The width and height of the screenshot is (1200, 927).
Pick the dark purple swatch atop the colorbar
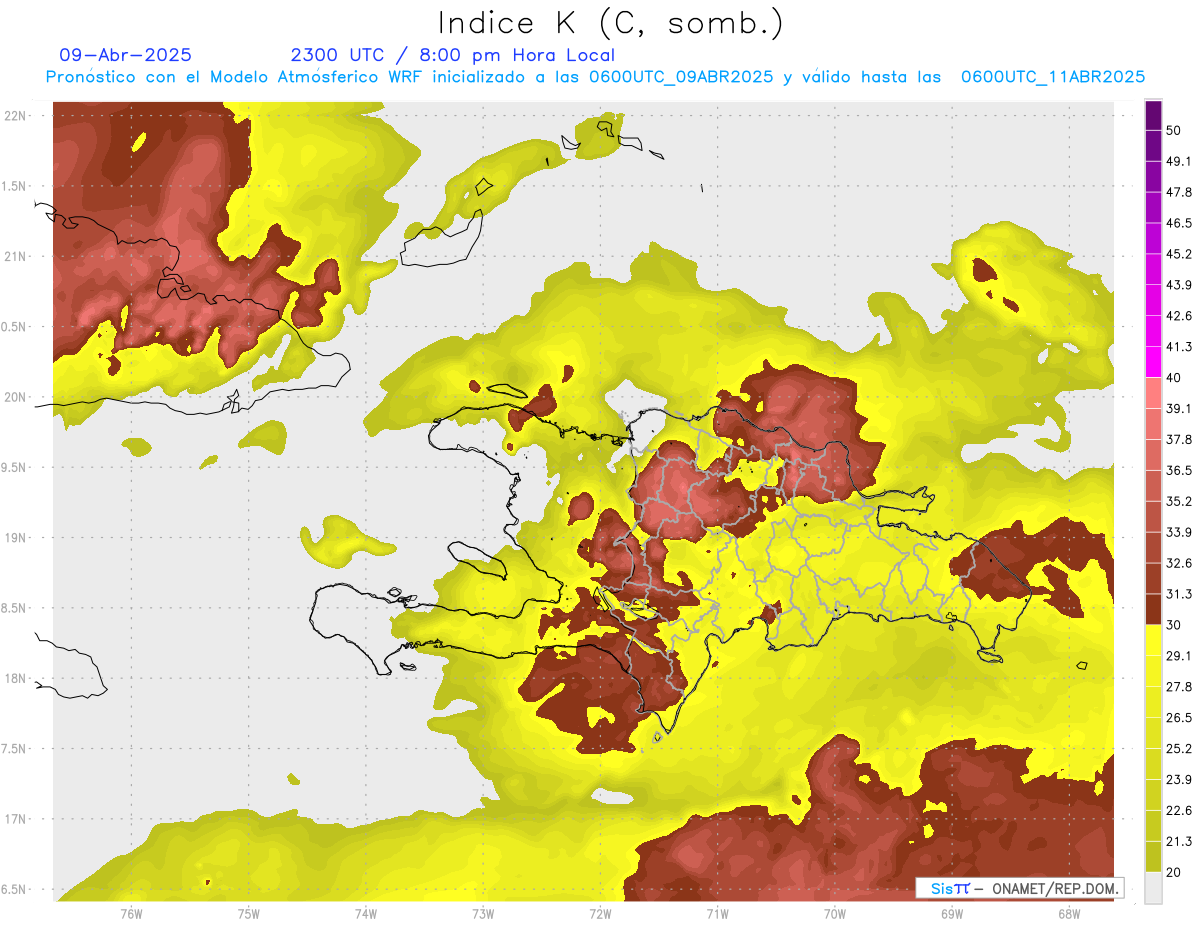pos(1153,116)
